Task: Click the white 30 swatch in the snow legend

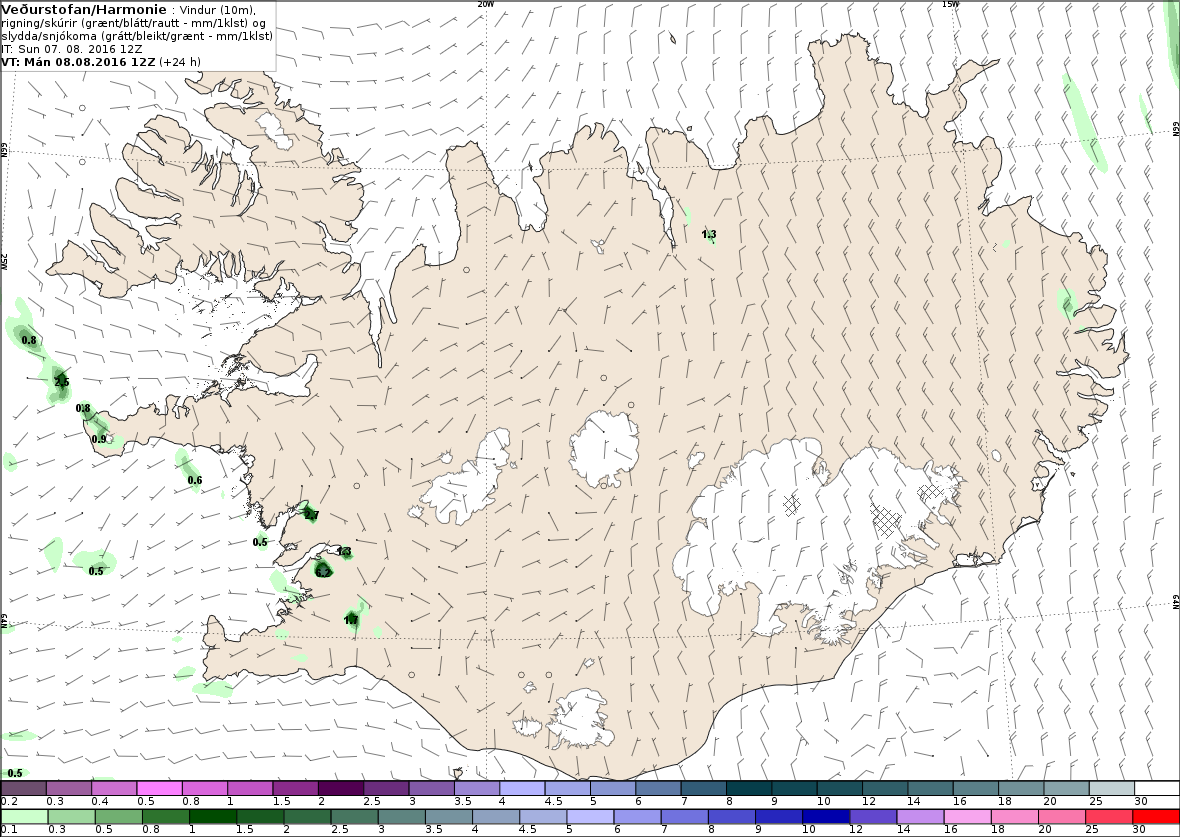Action: (x=1157, y=788)
